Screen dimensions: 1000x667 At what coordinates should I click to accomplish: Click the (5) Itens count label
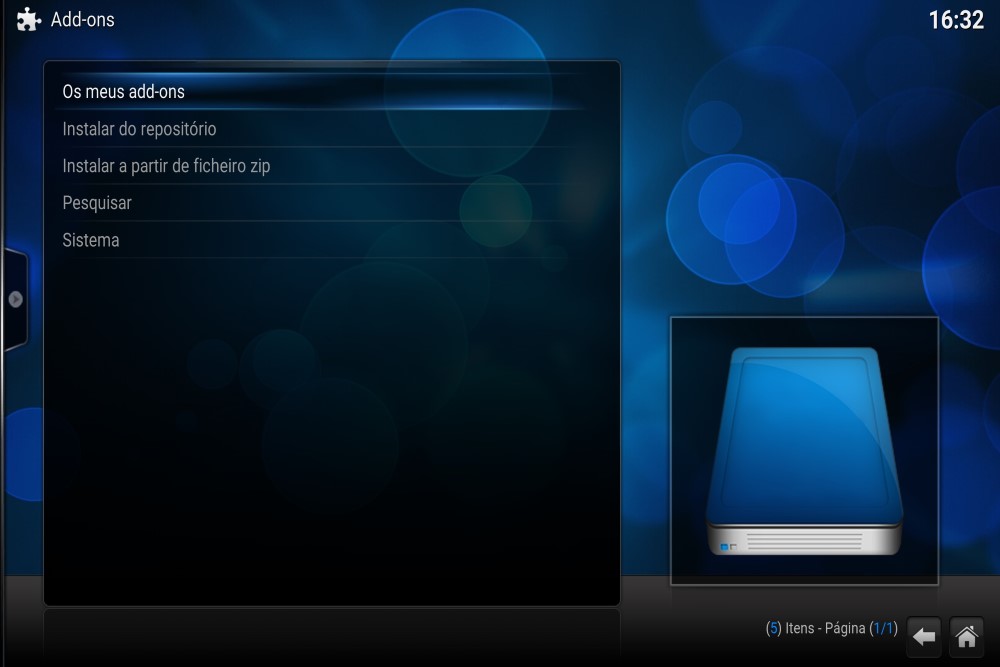click(x=790, y=629)
